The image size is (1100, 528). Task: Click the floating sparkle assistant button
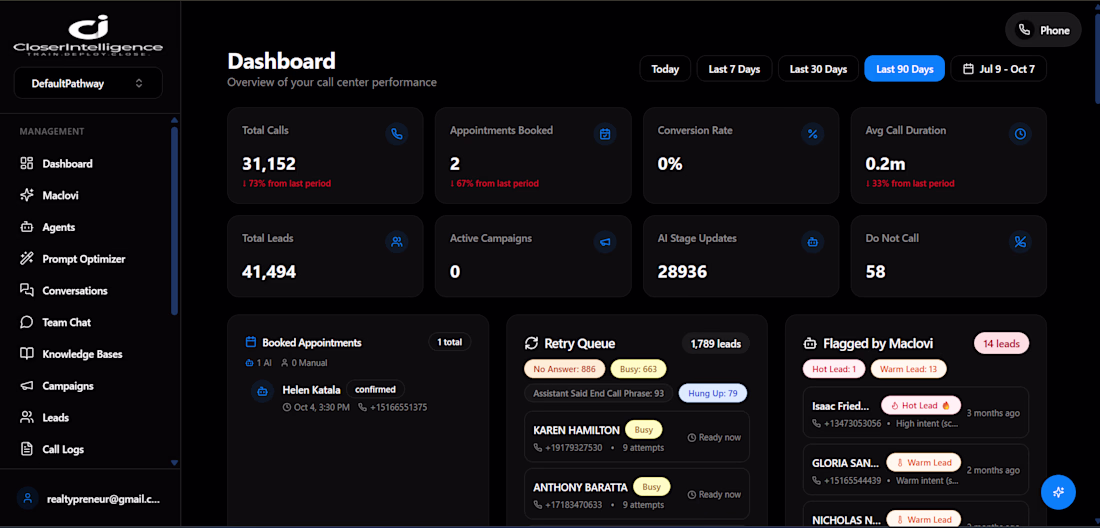(x=1059, y=492)
